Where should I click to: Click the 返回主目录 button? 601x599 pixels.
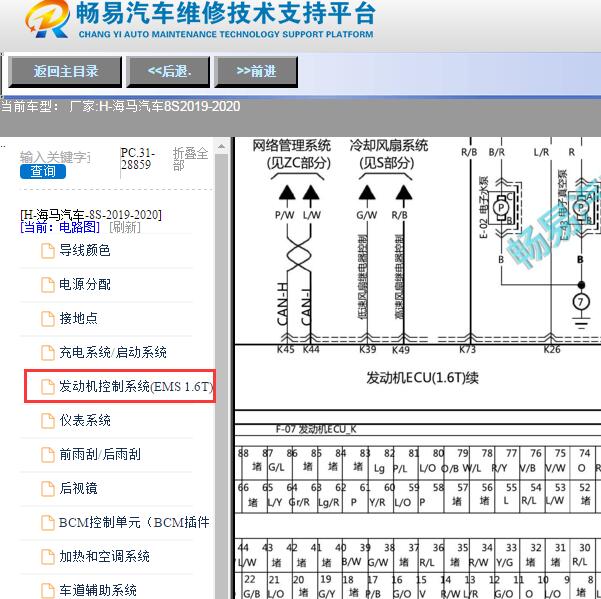click(x=65, y=72)
